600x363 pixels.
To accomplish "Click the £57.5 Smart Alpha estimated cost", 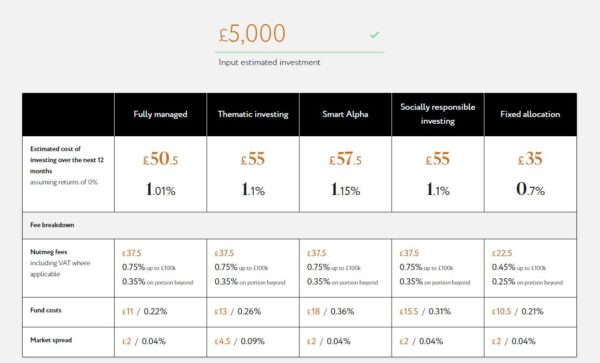I will pos(345,159).
